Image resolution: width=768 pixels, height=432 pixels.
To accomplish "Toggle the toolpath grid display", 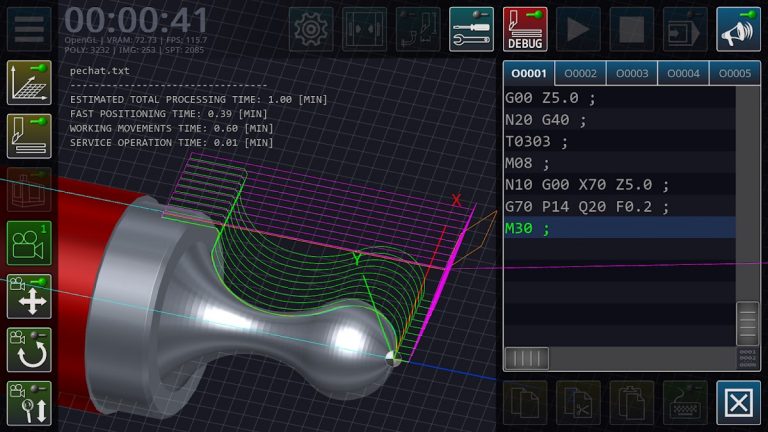I will (x=29, y=82).
